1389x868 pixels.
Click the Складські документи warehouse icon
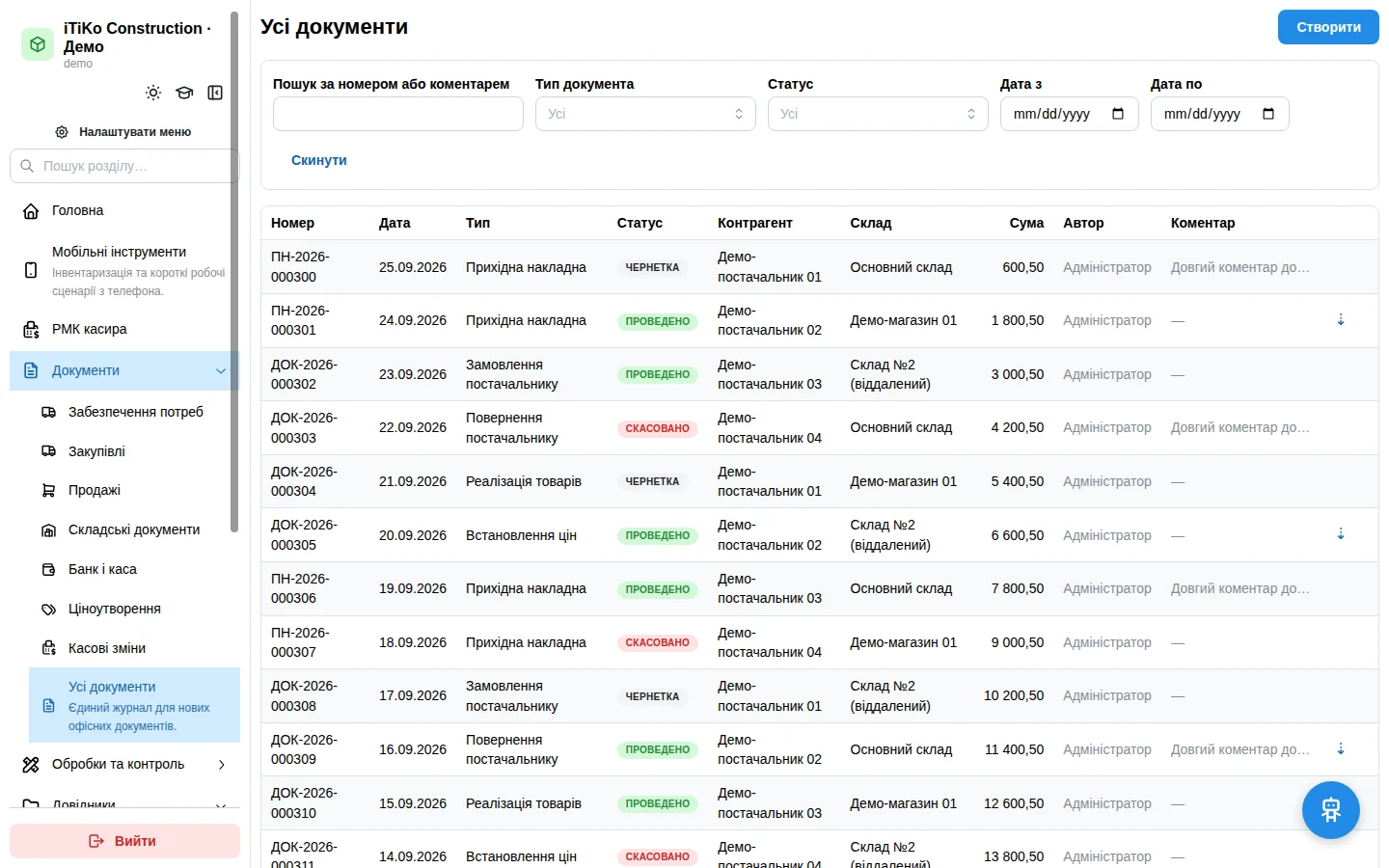(49, 530)
